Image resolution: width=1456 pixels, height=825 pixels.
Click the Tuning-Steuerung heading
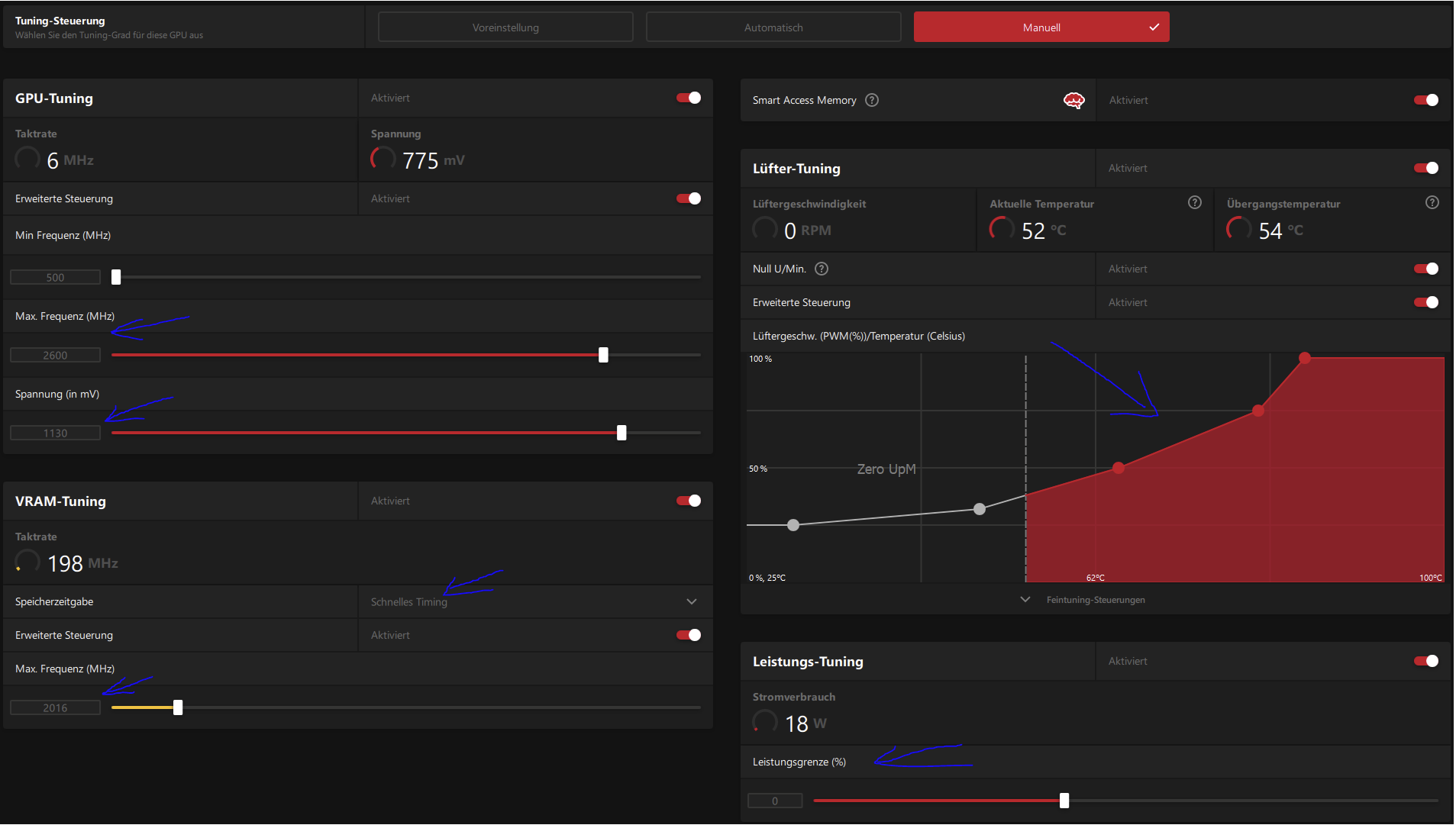coord(60,21)
